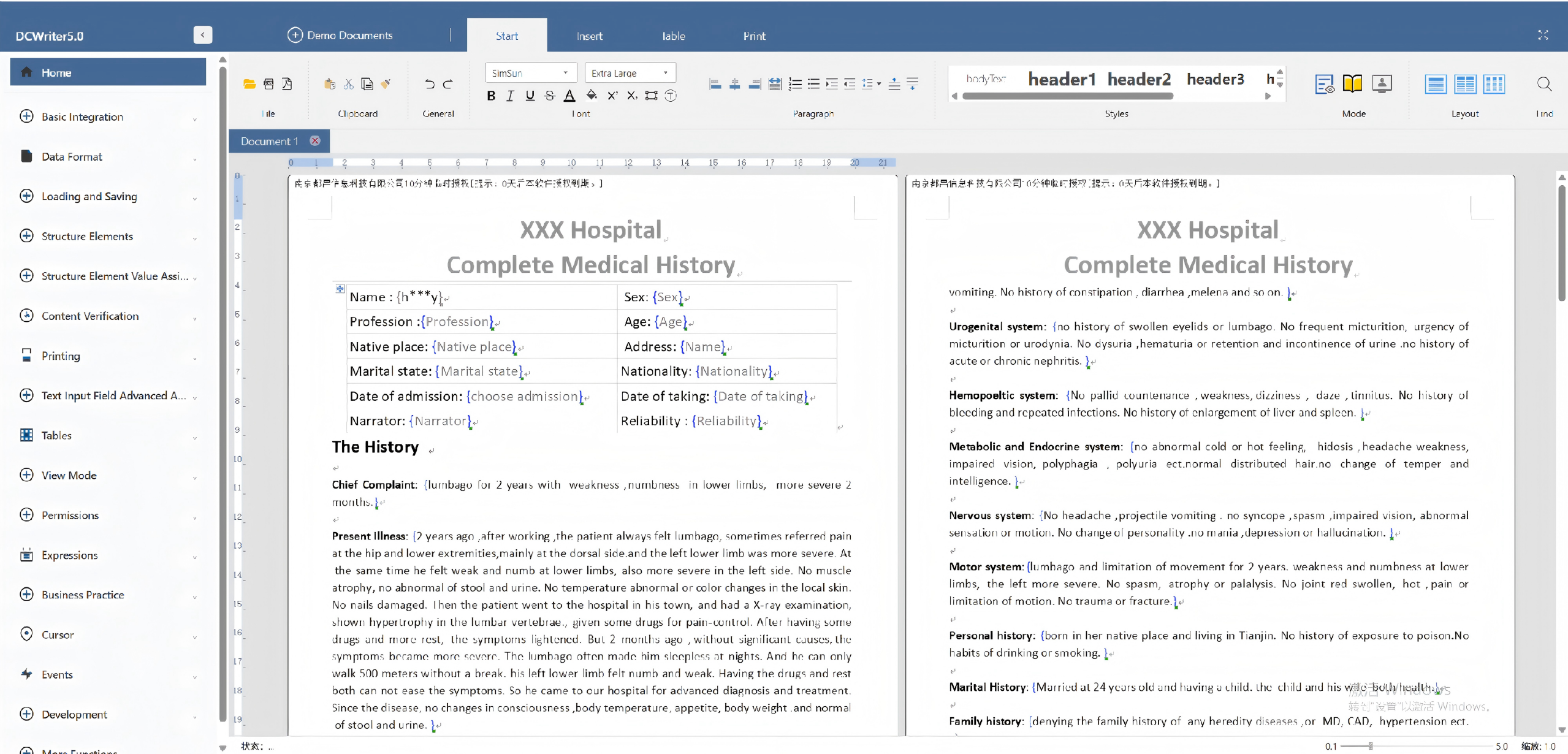Screen dimensions: 1568x754
Task: Activate the format painter brush icon
Action: pyautogui.click(x=386, y=84)
